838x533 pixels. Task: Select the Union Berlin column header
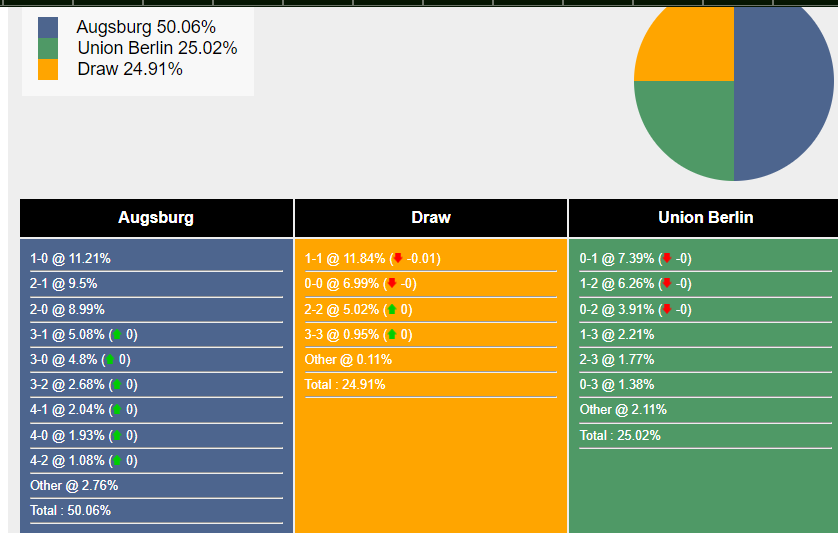(706, 217)
